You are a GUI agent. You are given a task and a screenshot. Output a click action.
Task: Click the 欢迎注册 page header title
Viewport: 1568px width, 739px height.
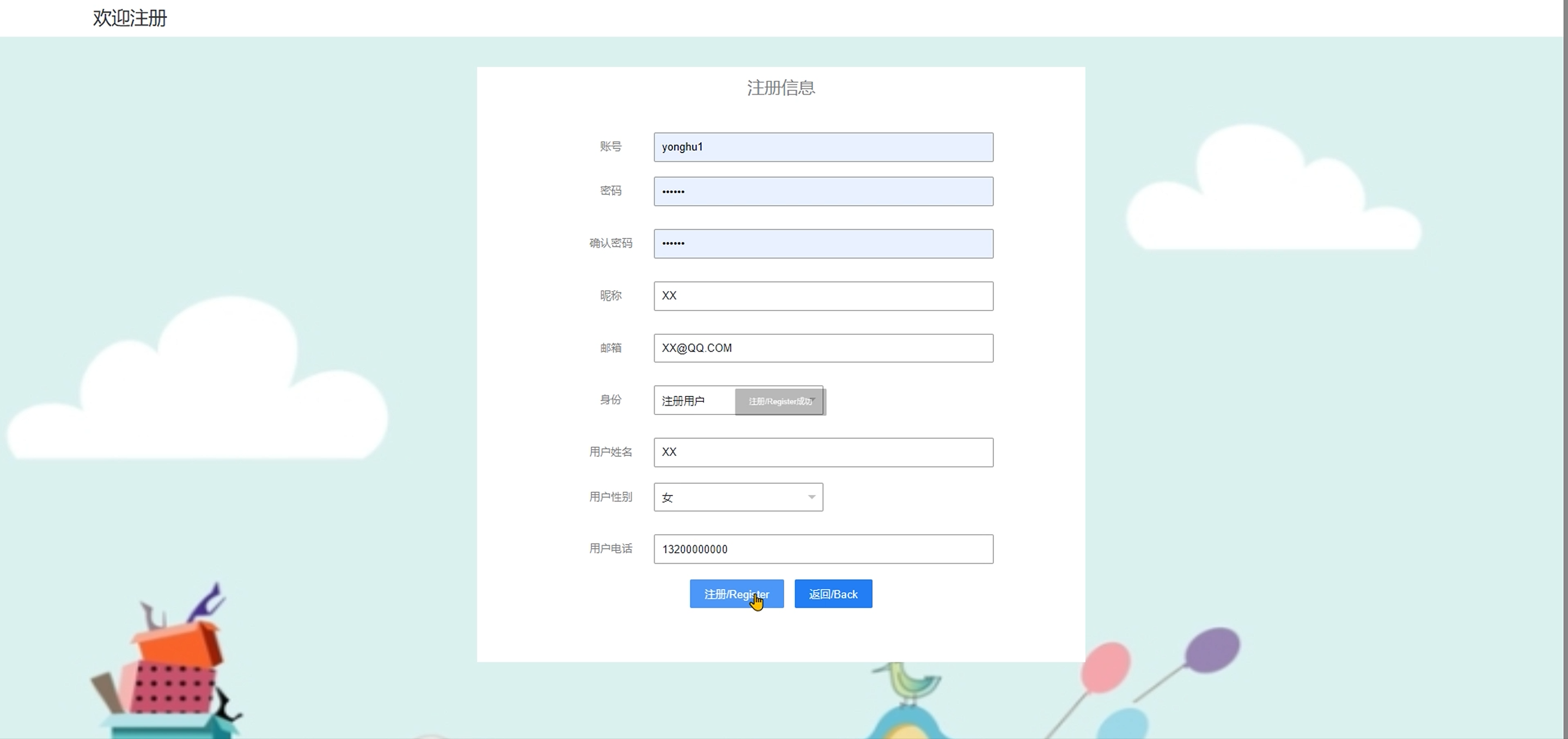click(130, 19)
